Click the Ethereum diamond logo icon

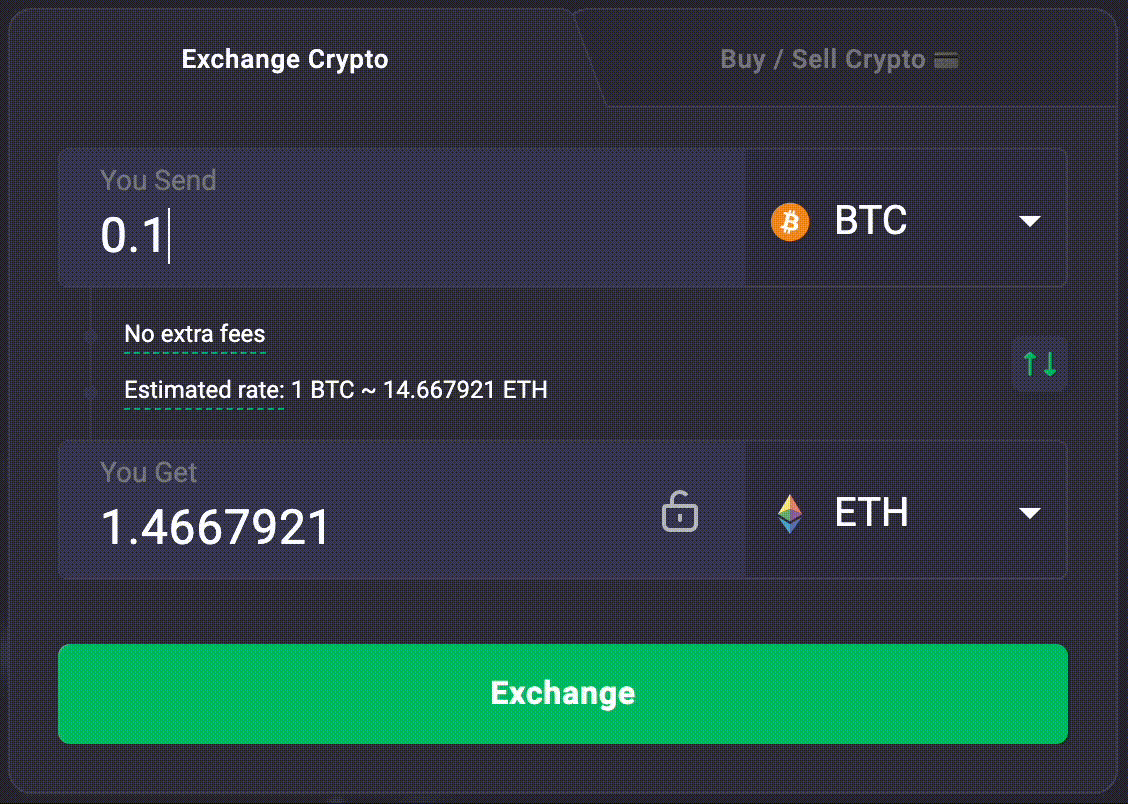(790, 513)
